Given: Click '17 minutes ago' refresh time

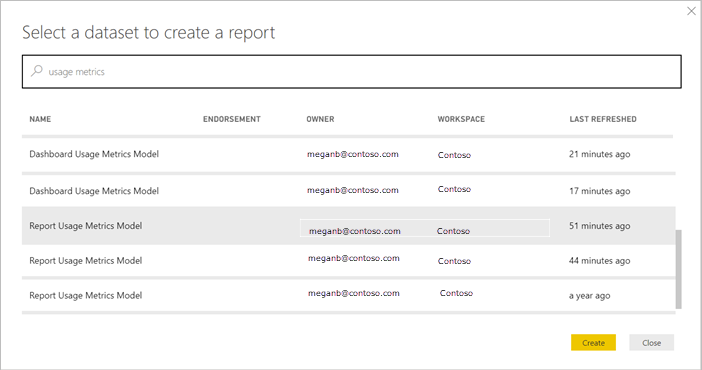Looking at the screenshot, I should (599, 191).
